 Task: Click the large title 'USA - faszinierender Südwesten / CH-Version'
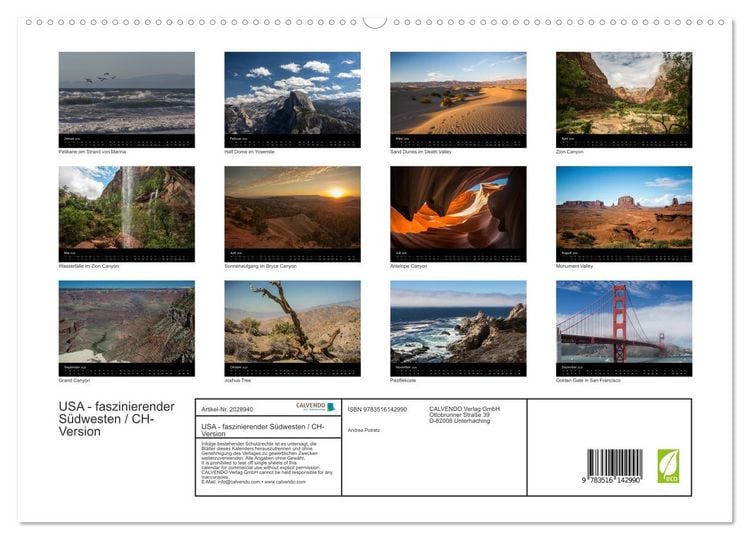[117, 419]
